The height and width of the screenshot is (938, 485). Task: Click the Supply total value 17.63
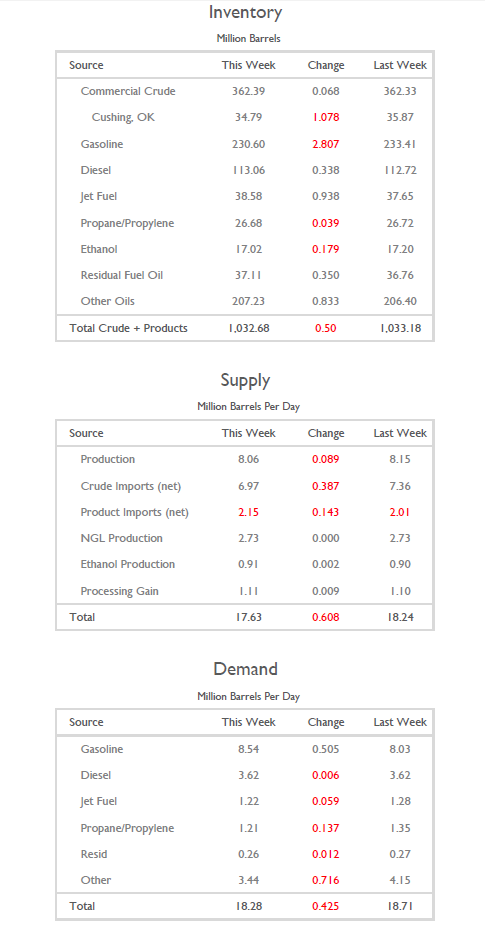point(249,617)
